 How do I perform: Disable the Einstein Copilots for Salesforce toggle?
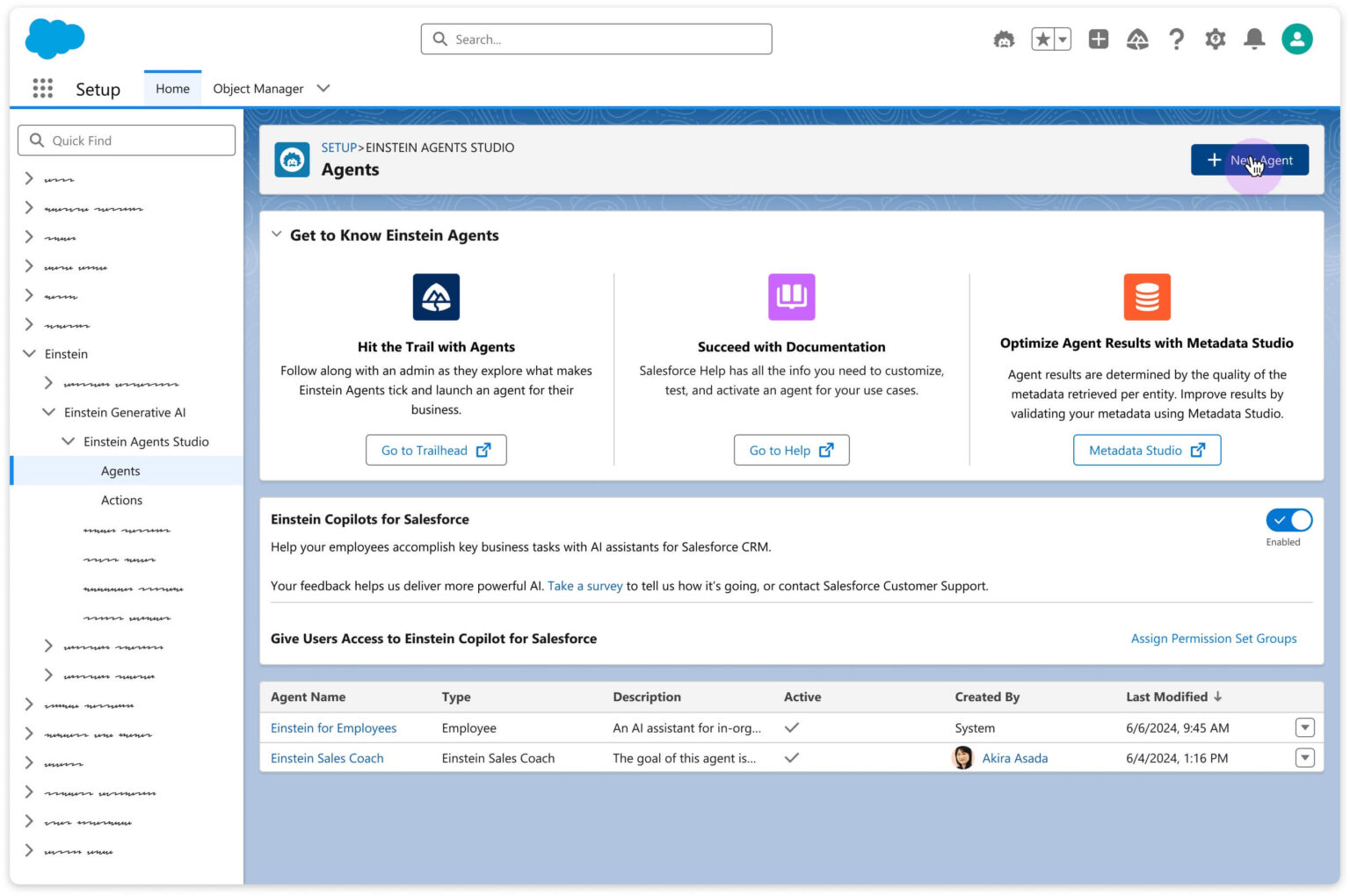click(1288, 519)
